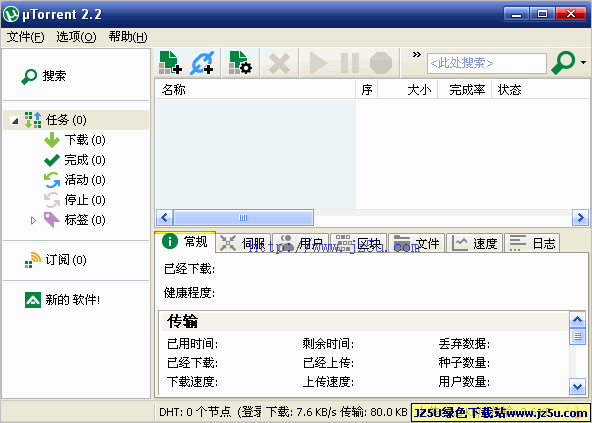Viewport: 592px width, 423px height.
Task: Expand toolbar overflow chevron
Action: coord(416,55)
